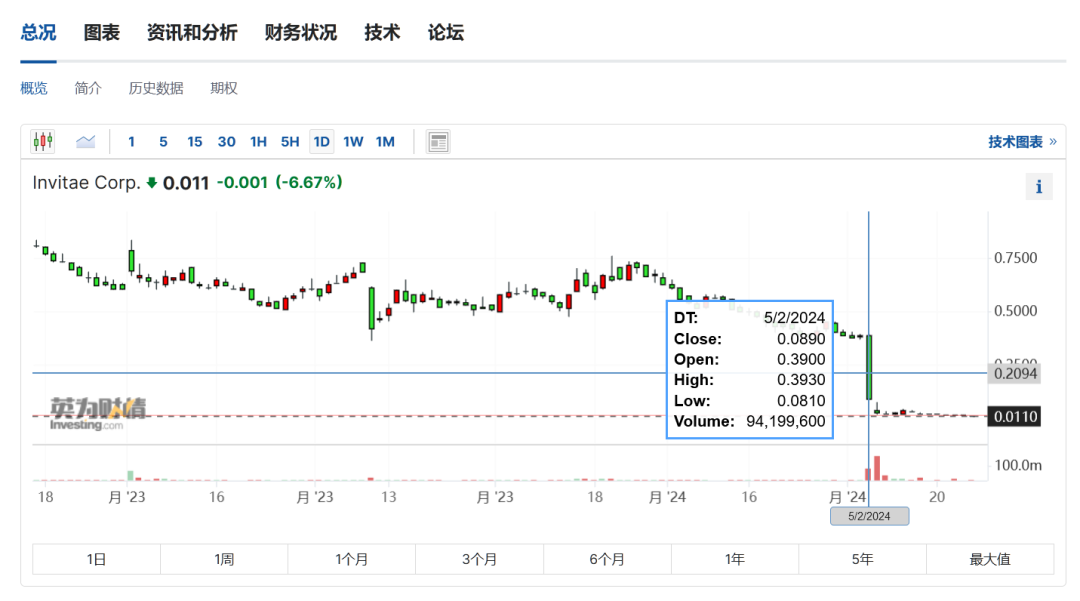The width and height of the screenshot is (1080, 601).
Task: Click the blue info icon
Action: coord(1039,187)
